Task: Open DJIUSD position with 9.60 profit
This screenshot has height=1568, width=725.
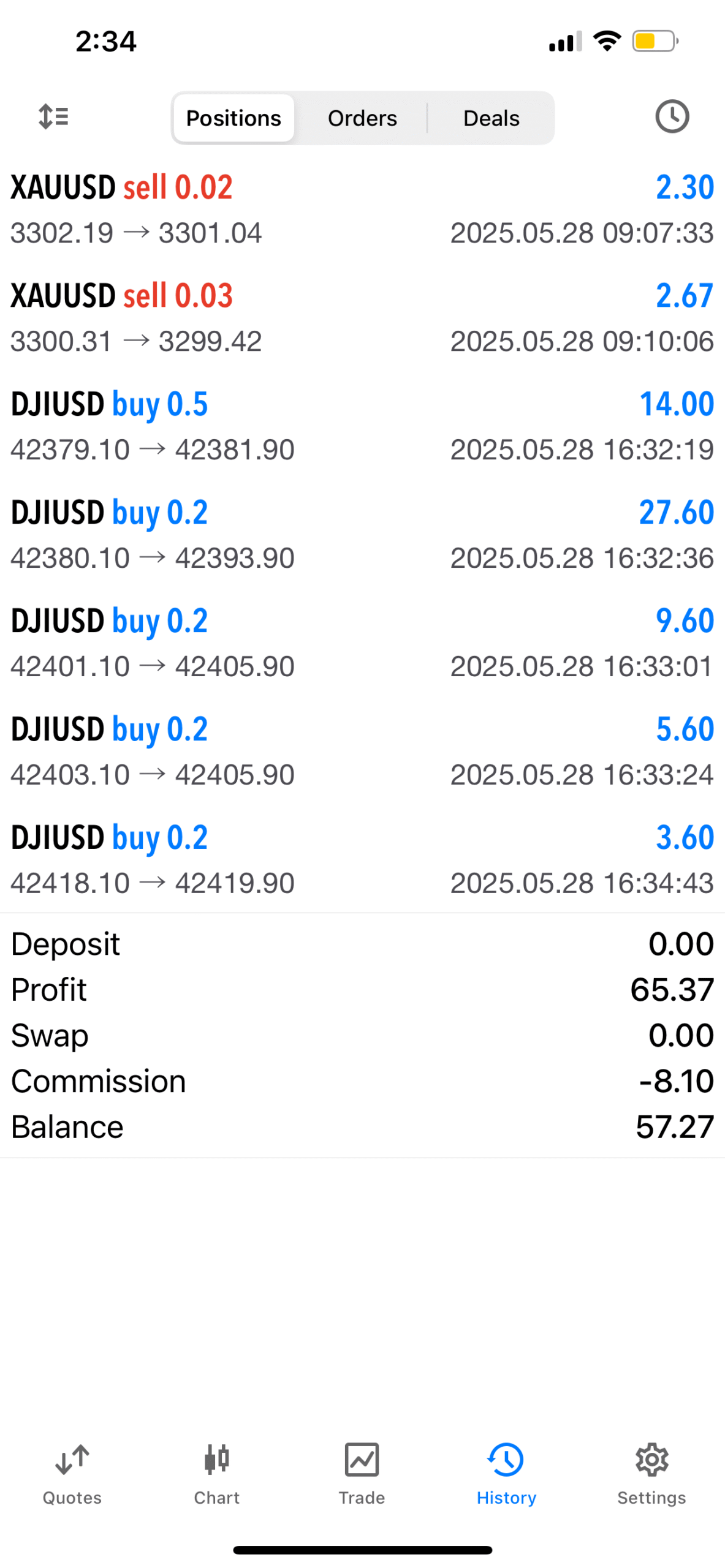Action: 362,643
